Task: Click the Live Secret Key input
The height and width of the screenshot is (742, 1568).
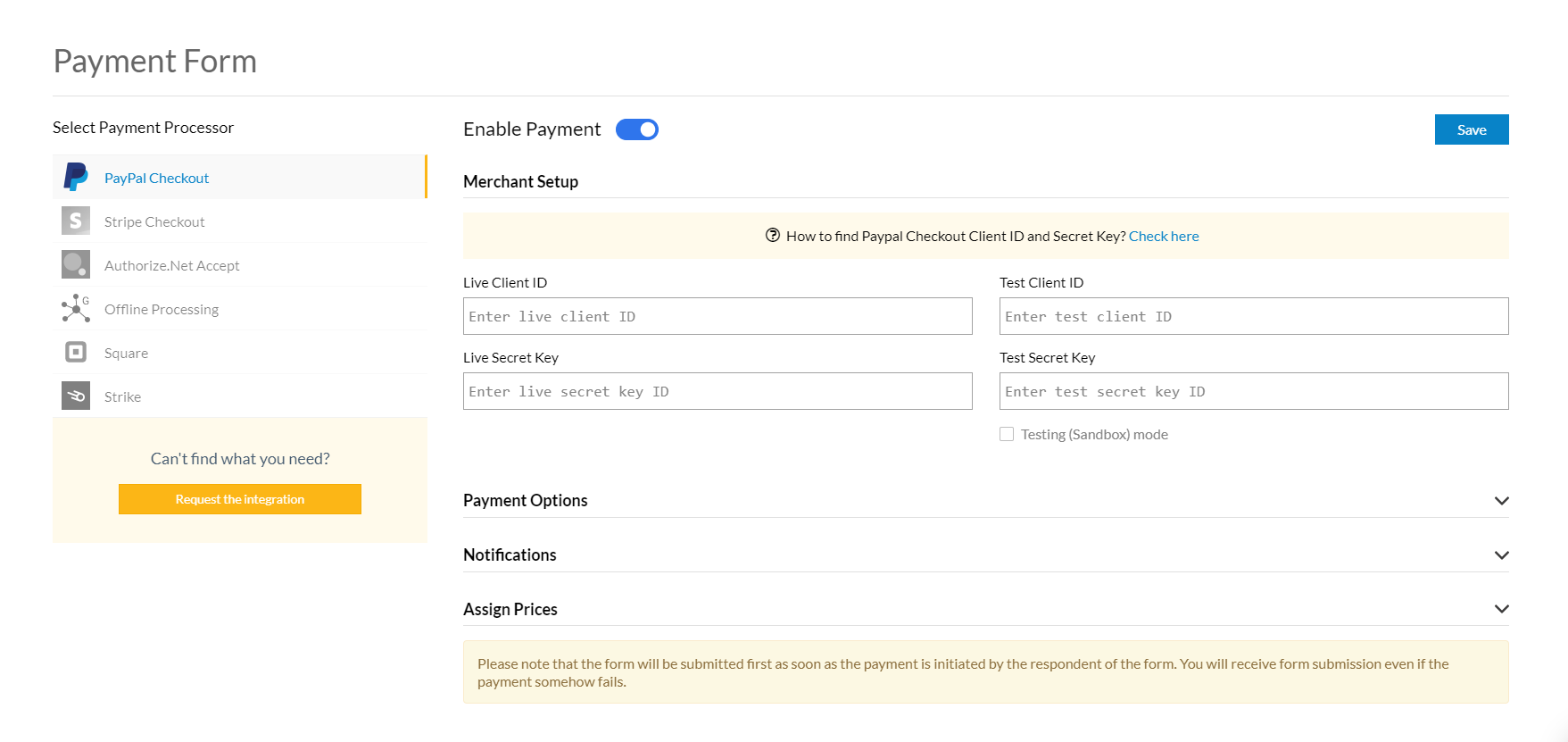Action: click(718, 391)
